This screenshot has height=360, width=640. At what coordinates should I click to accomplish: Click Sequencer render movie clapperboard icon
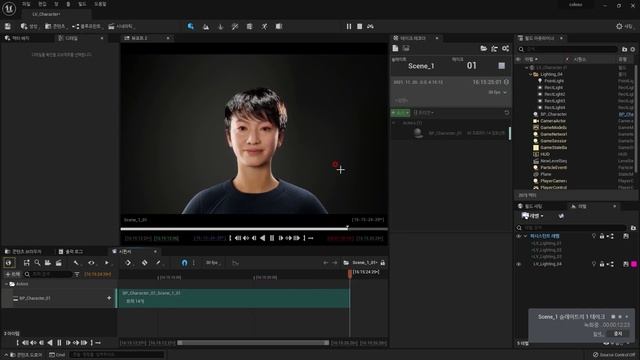(59, 263)
